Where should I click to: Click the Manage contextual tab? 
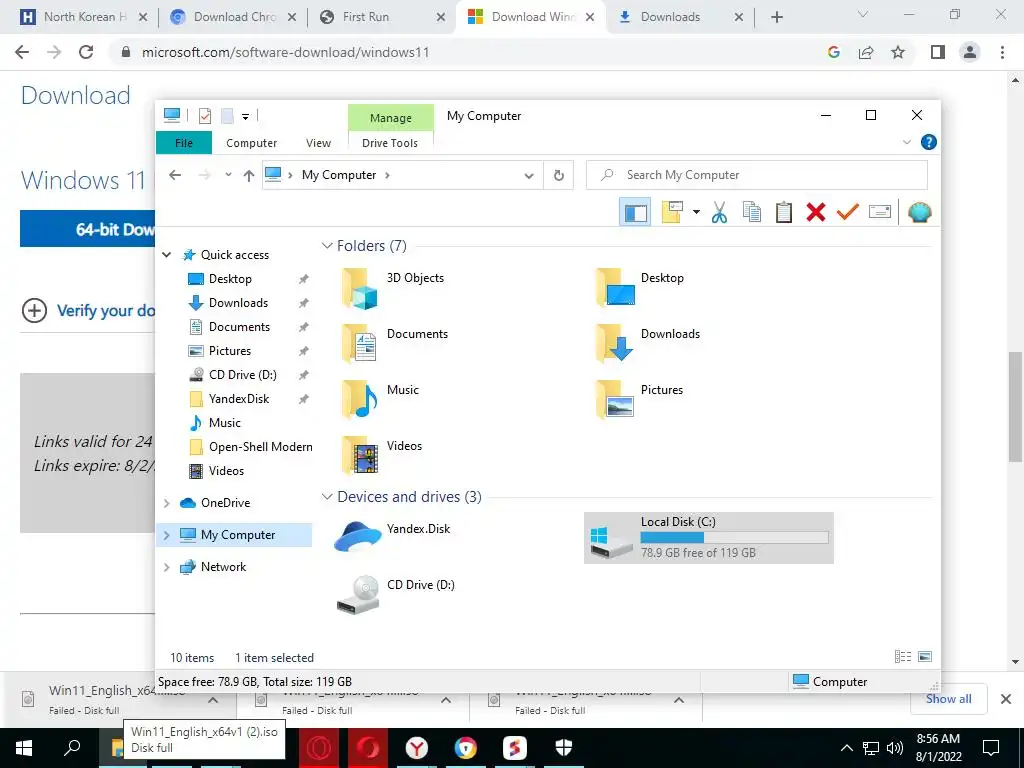(391, 118)
